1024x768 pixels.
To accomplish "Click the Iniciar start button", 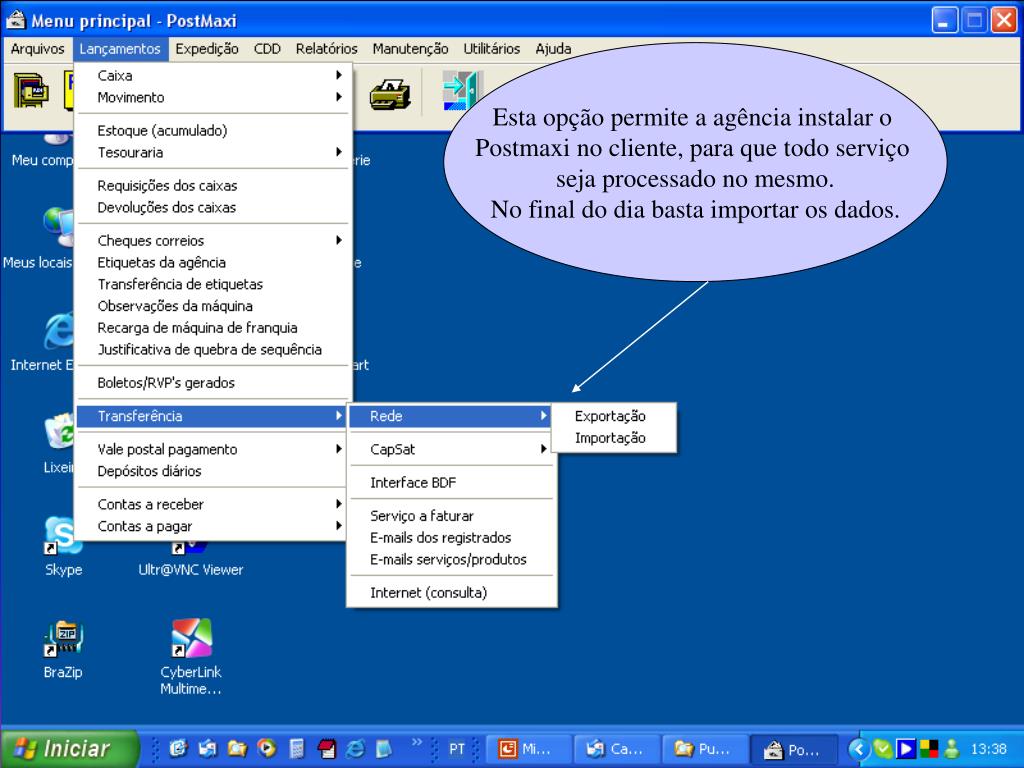I will pyautogui.click(x=69, y=748).
